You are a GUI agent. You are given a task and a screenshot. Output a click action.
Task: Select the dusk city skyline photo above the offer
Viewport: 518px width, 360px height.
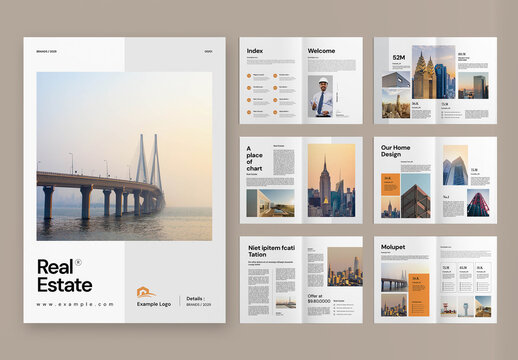click(345, 267)
